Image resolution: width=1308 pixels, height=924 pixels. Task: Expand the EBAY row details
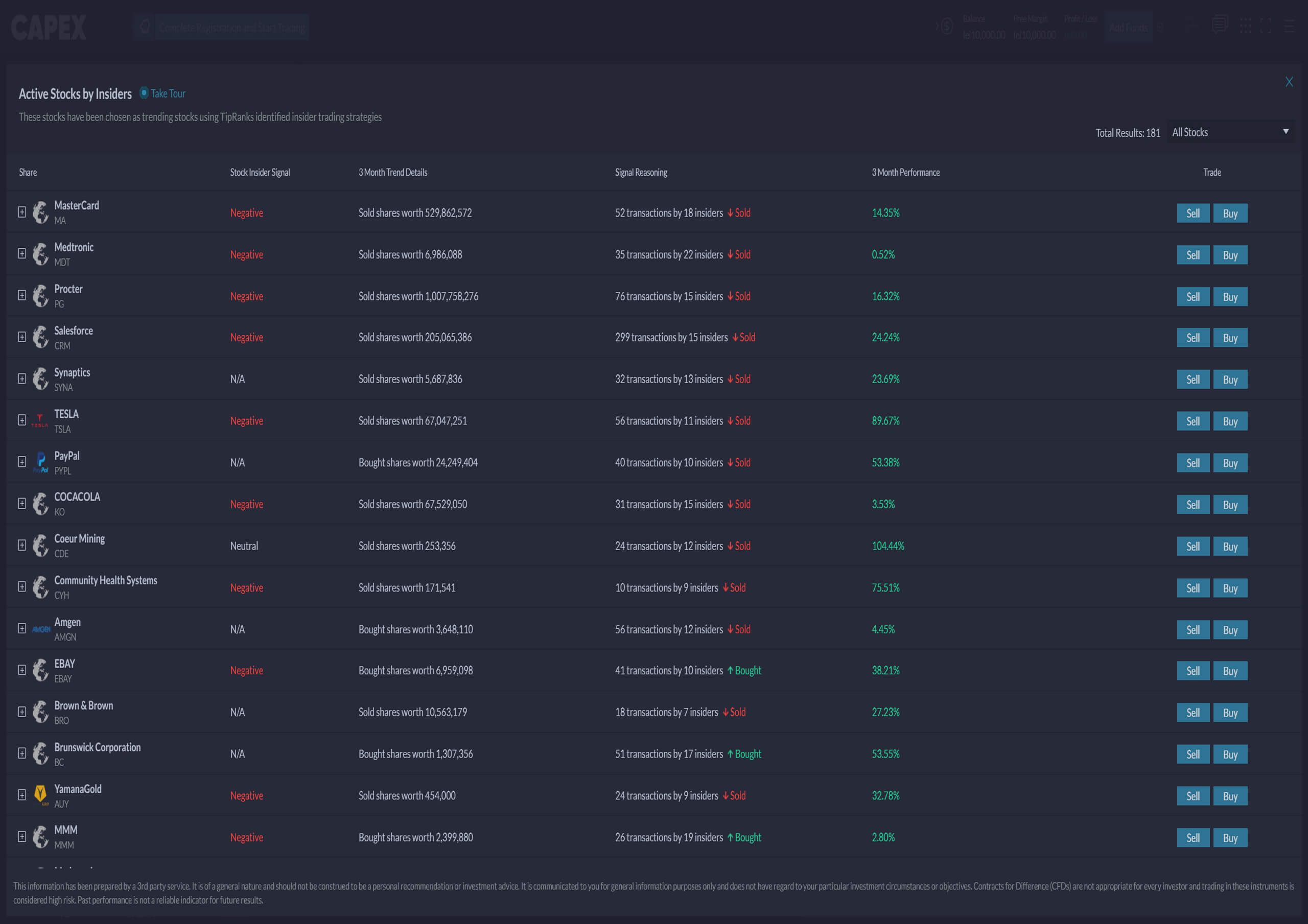21,670
